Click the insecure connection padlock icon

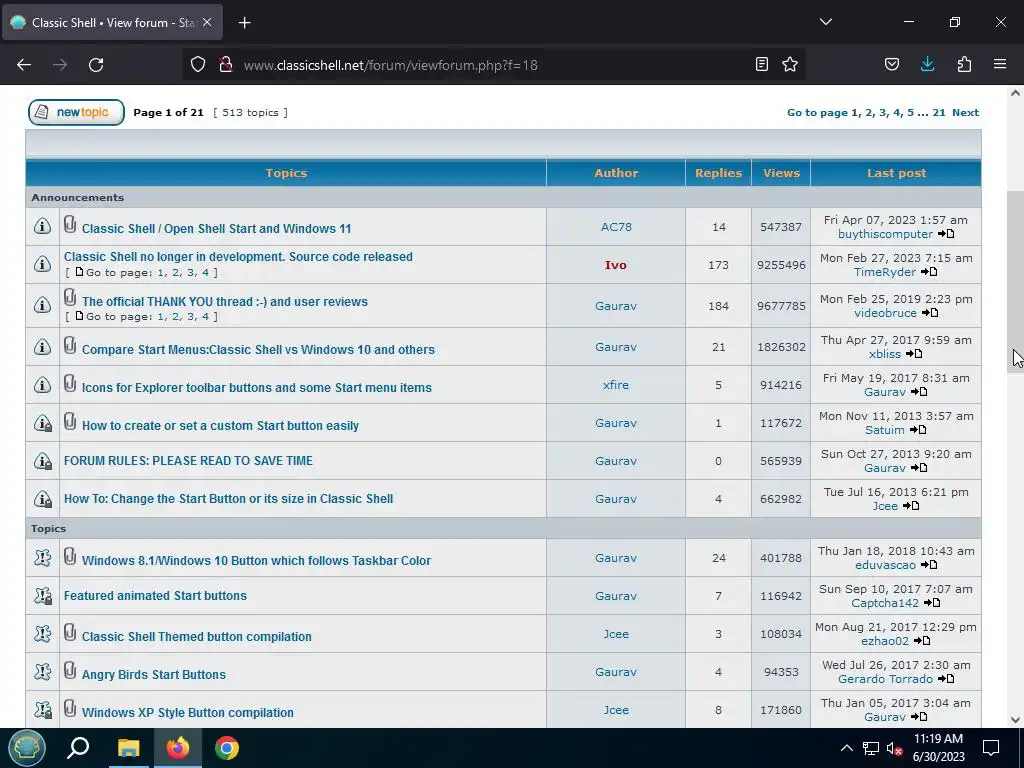point(226,64)
